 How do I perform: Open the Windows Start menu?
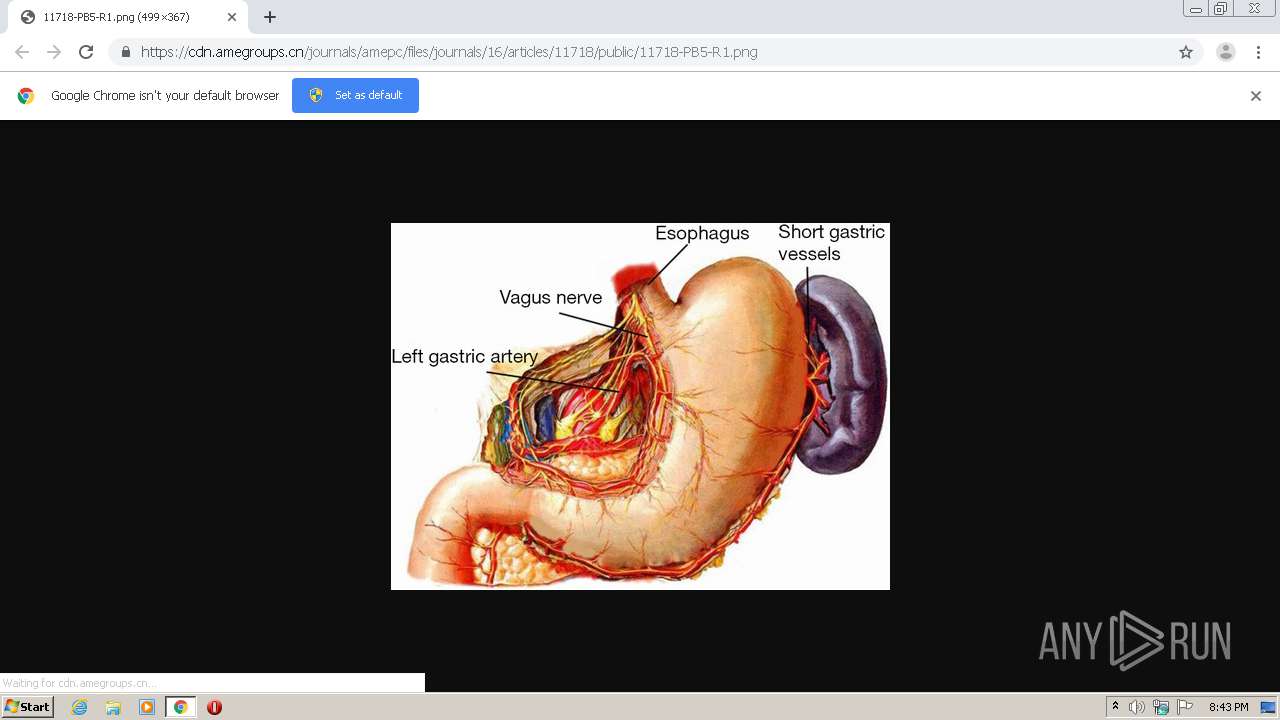tap(27, 707)
